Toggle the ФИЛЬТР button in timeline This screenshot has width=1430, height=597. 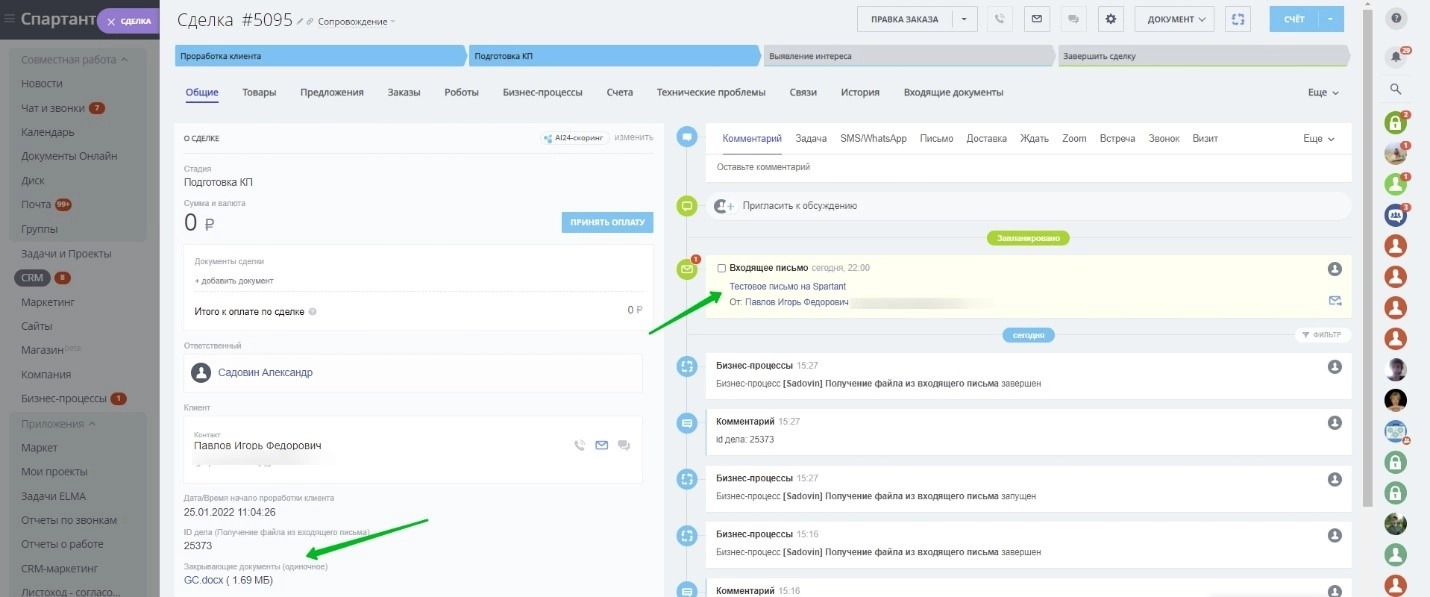(1320, 335)
